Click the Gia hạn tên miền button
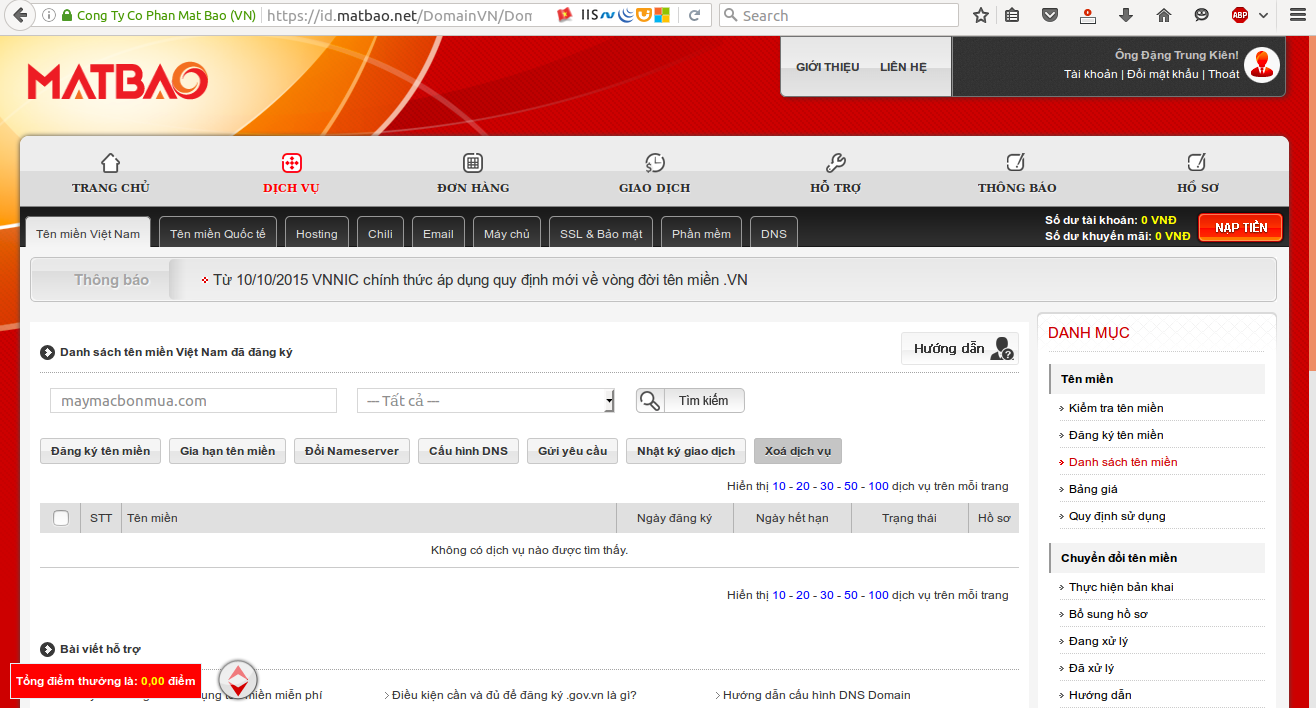 [228, 451]
